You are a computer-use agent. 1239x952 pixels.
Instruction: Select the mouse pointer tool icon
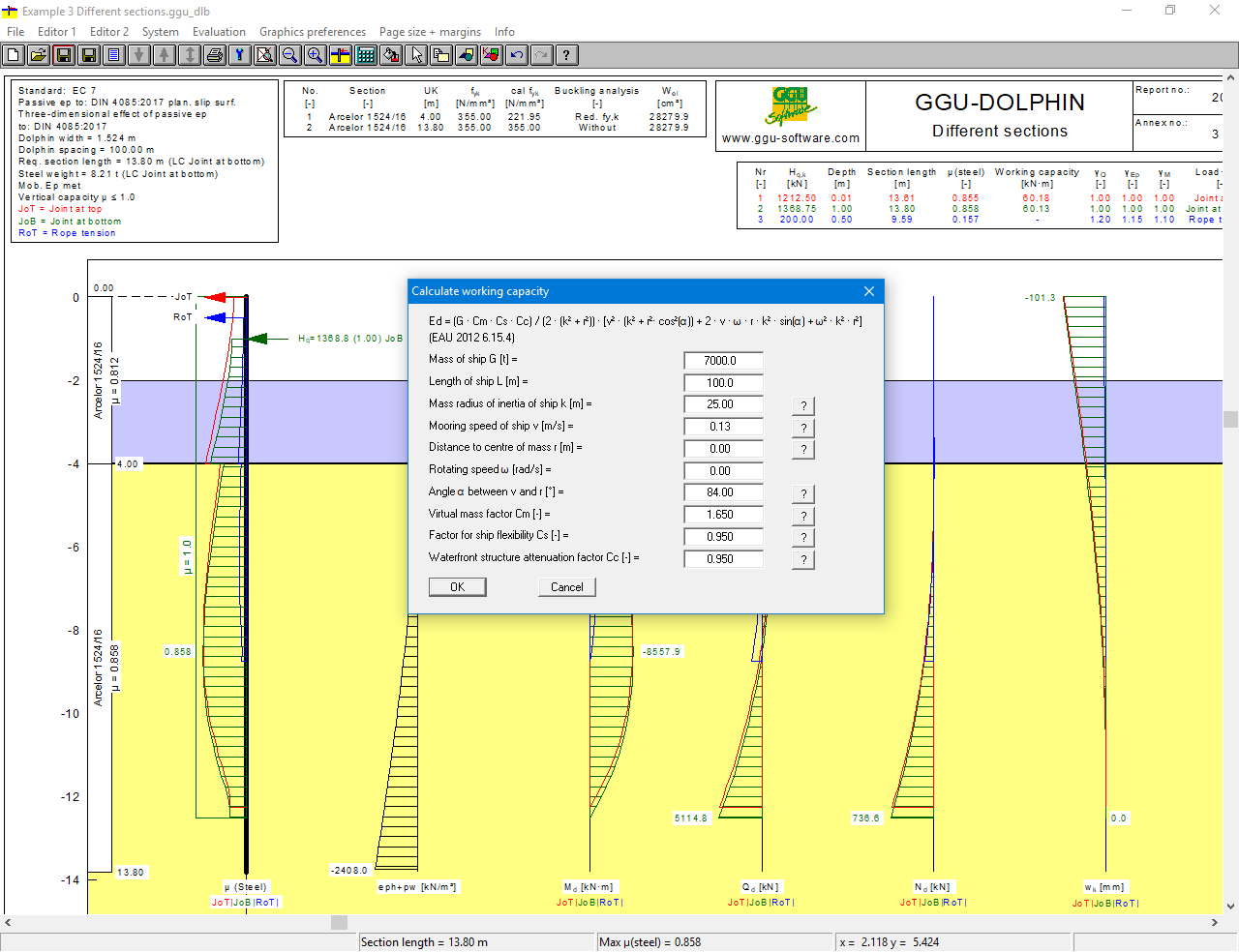tap(416, 55)
